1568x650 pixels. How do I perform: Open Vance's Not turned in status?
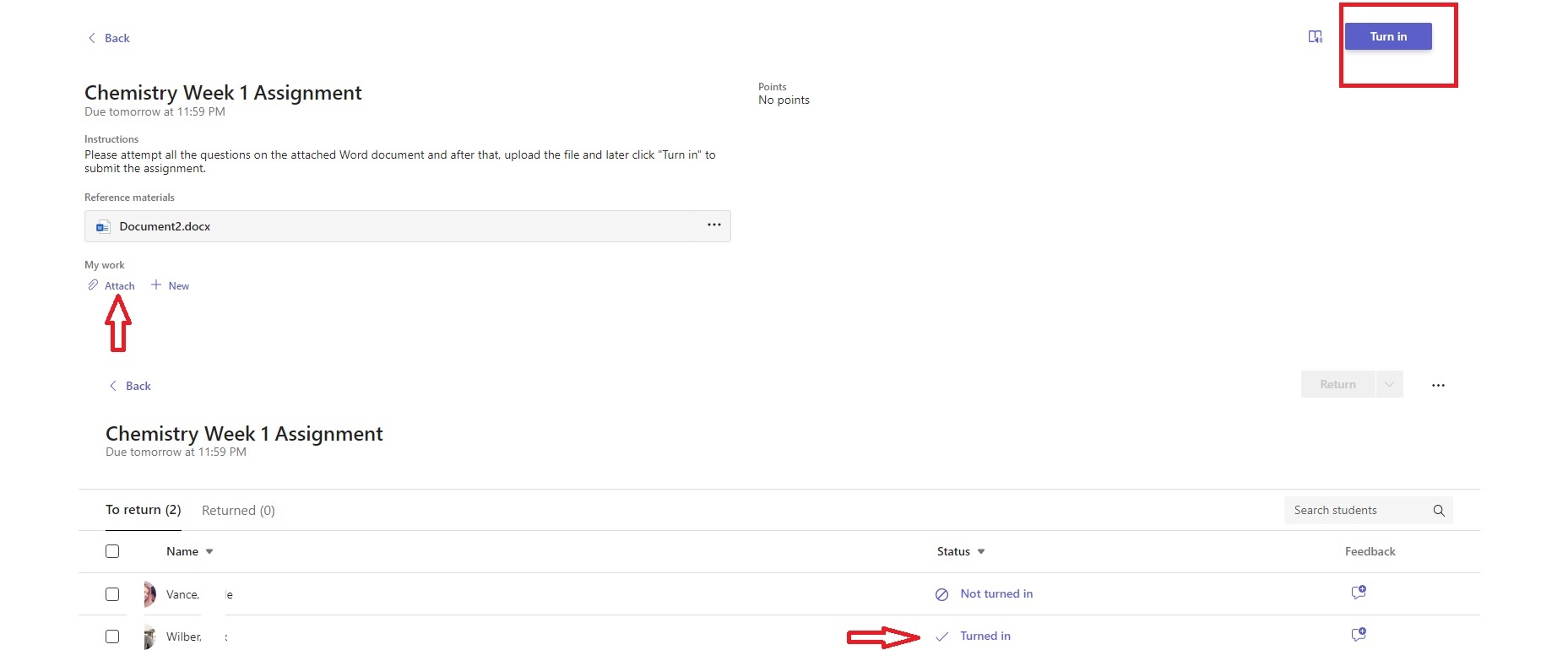996,593
